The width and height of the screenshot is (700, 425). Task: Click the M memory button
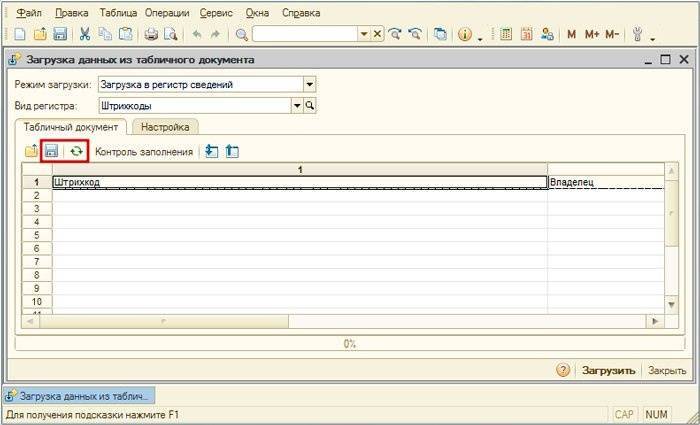coord(571,34)
